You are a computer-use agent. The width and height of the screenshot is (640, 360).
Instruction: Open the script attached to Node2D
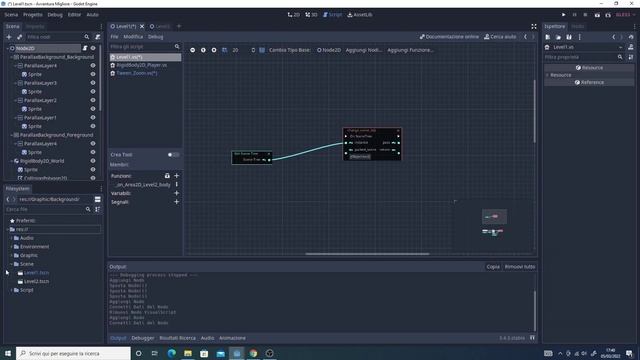tap(85, 48)
